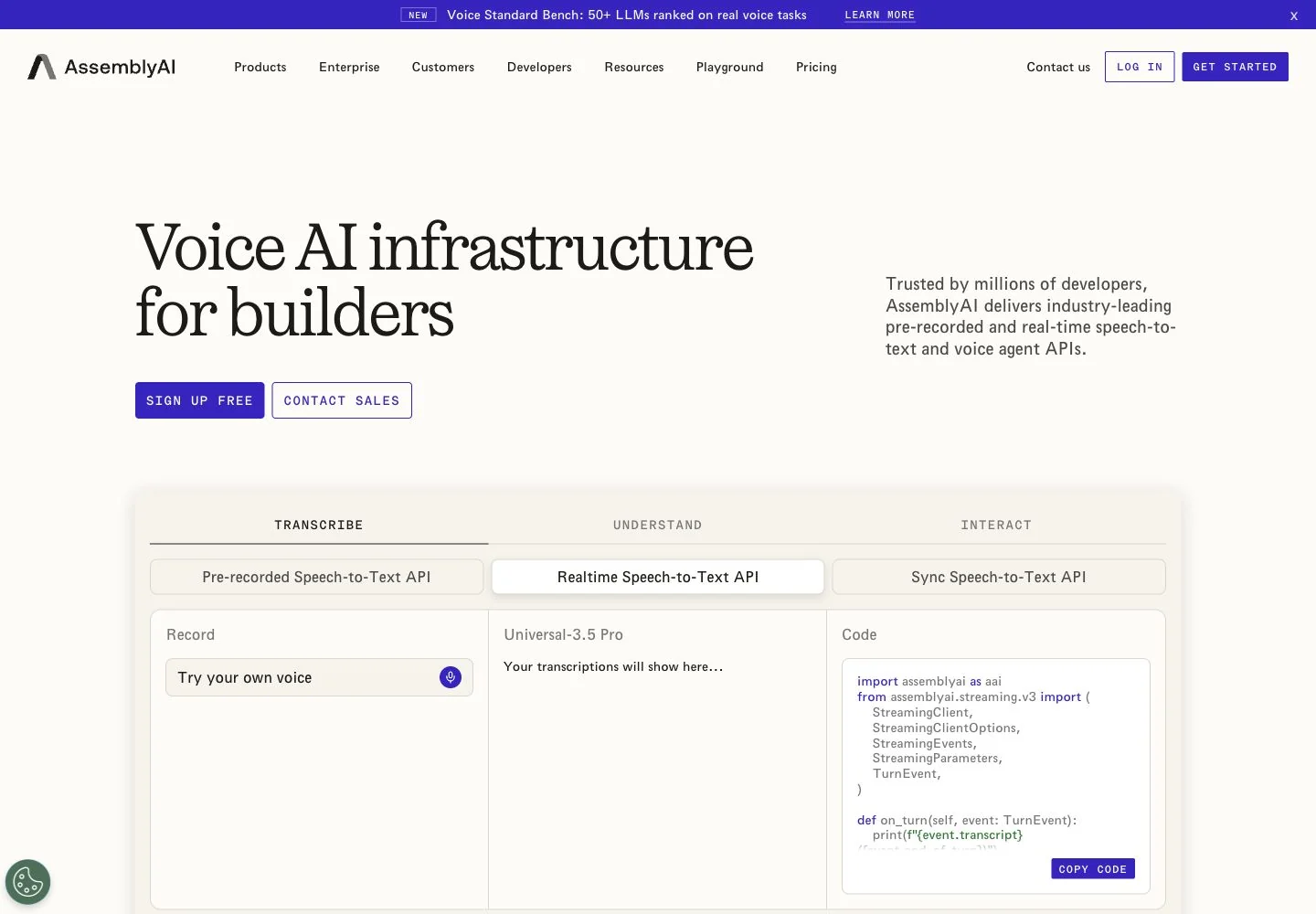Click the microphone record icon
The image size is (1316, 914).
coord(451,677)
